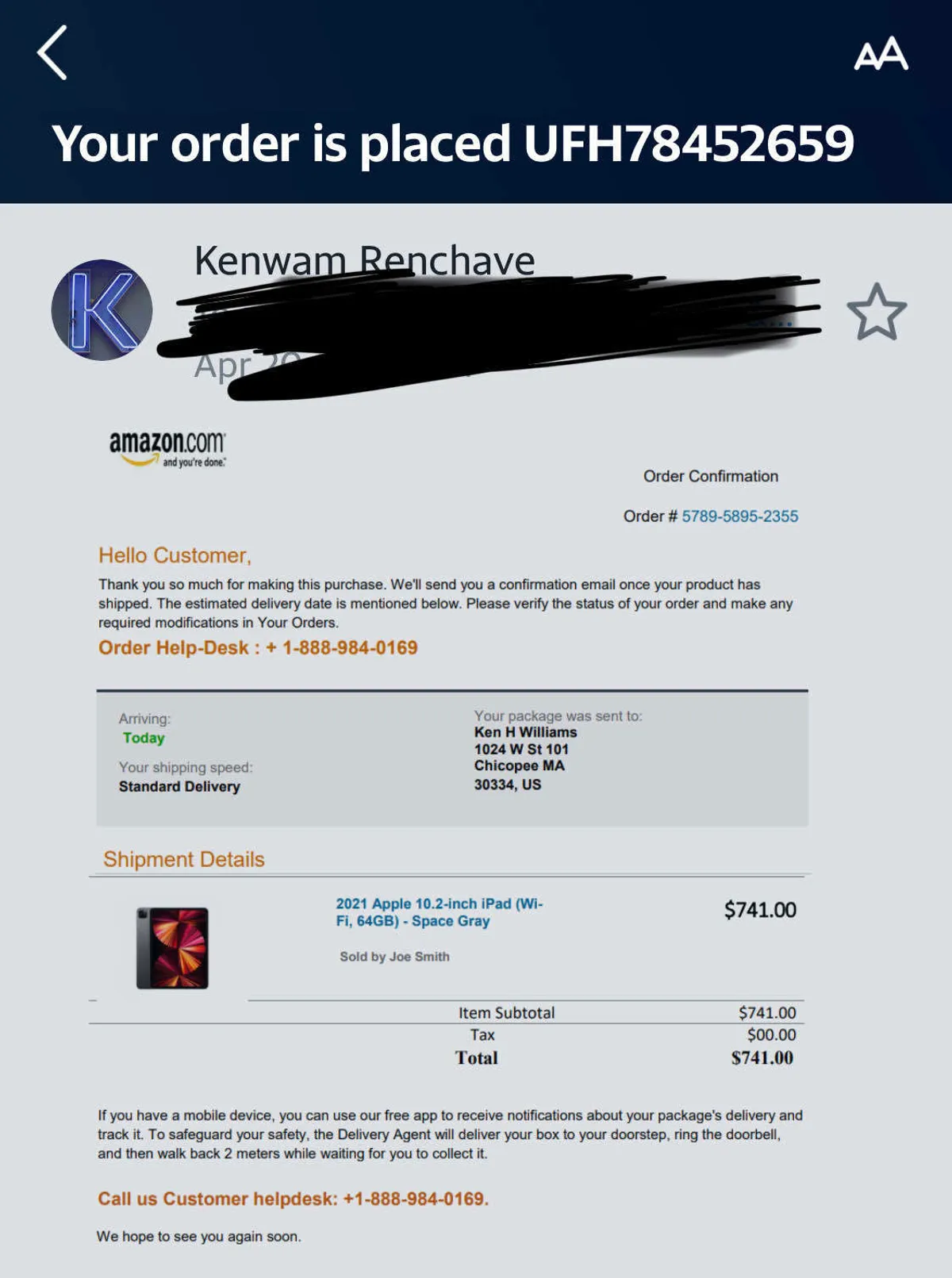Click the amazon.com logo
Image resolution: width=952 pixels, height=1278 pixels.
click(x=167, y=448)
